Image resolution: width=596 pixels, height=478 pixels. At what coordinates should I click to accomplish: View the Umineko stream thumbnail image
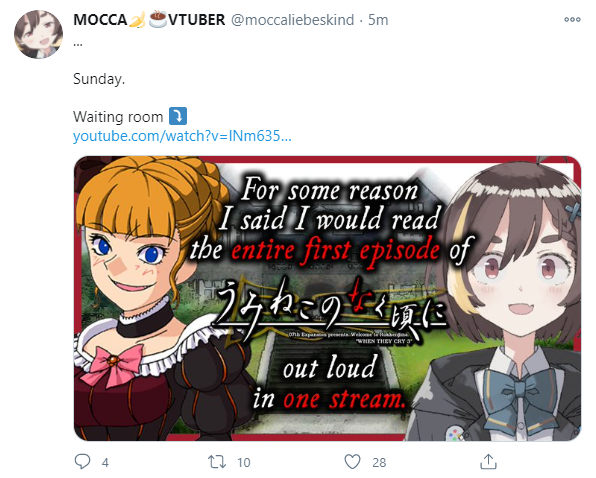click(x=327, y=298)
